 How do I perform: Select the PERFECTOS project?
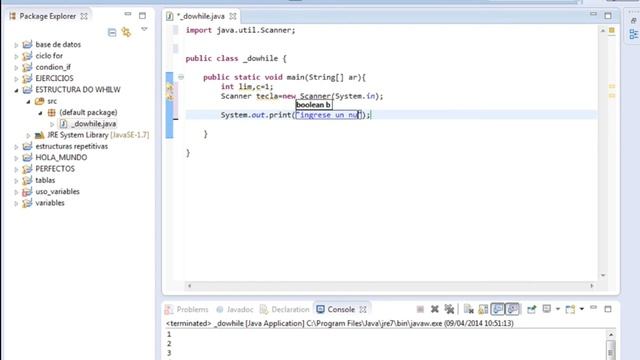[55, 169]
